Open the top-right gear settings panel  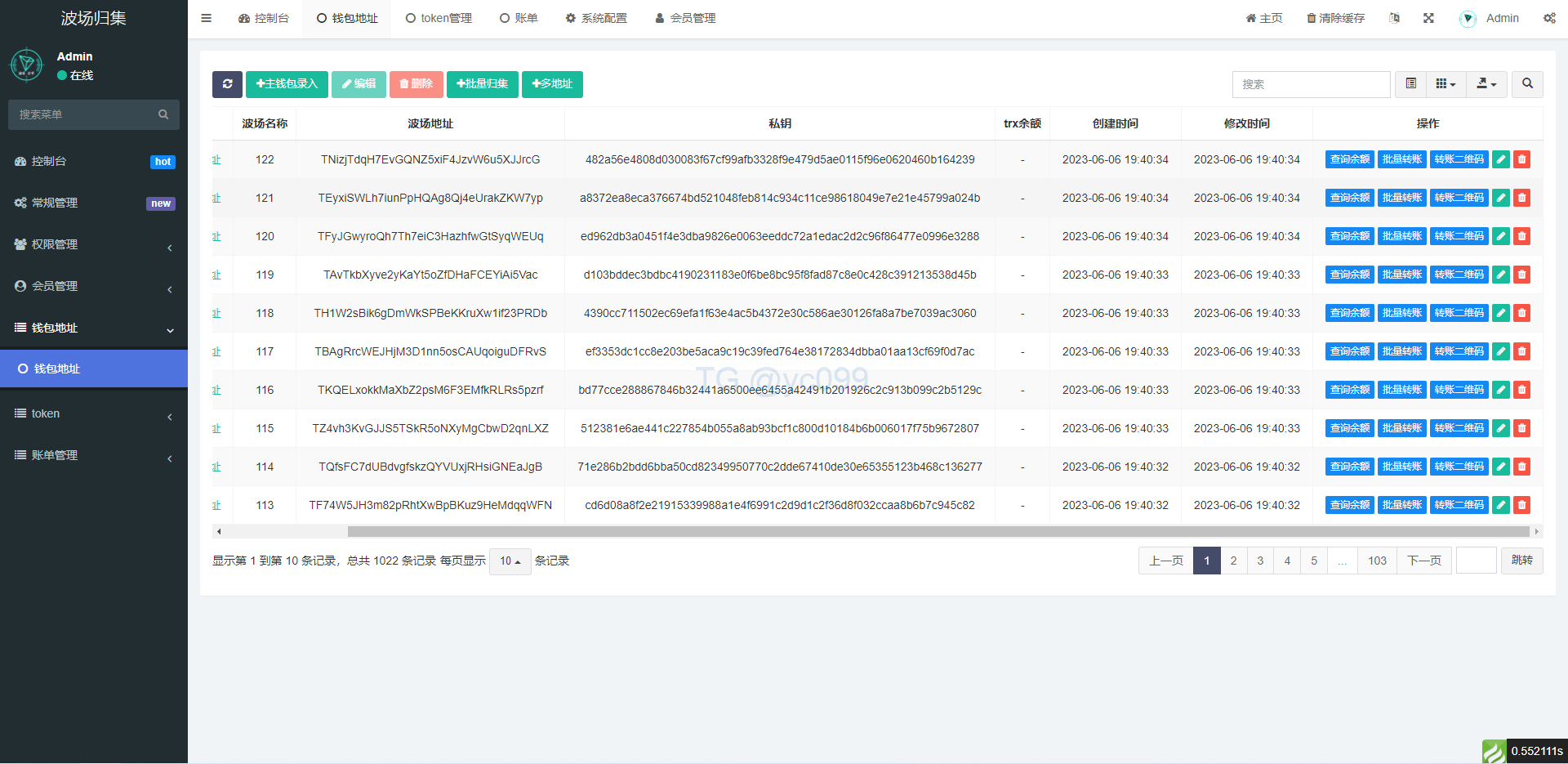(1549, 18)
